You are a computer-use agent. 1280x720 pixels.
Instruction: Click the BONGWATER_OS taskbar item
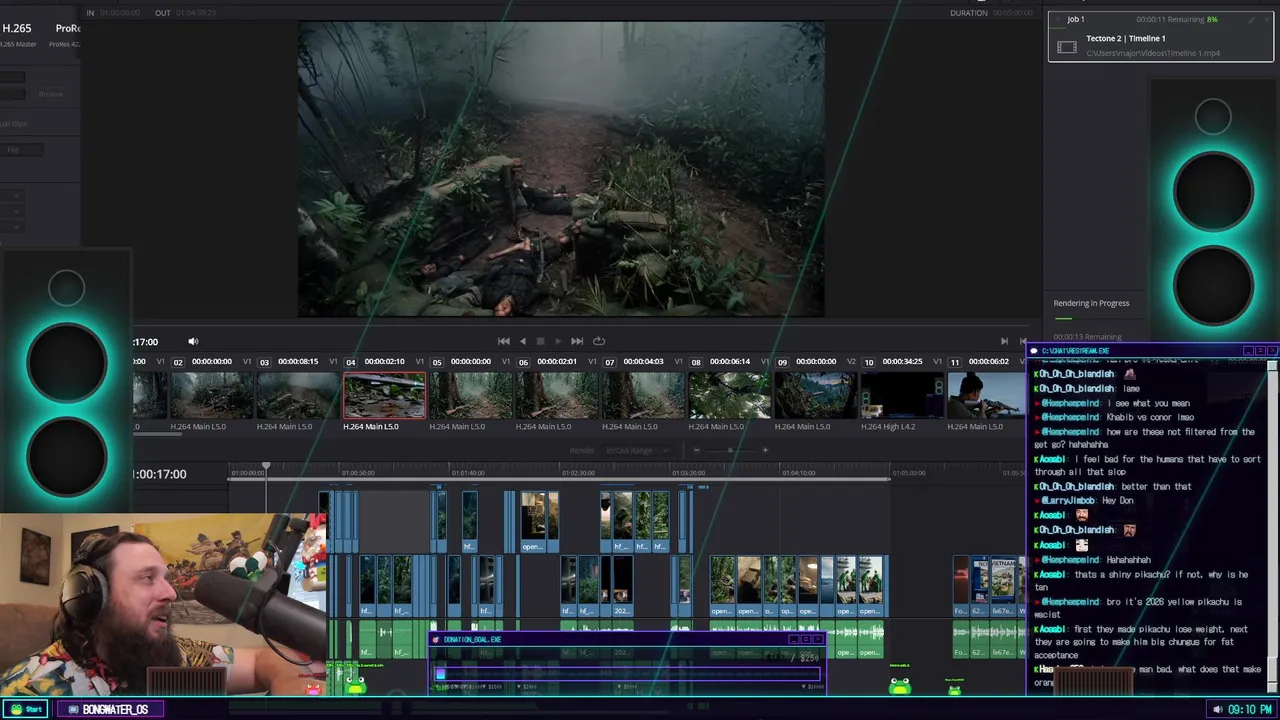[x=111, y=709]
